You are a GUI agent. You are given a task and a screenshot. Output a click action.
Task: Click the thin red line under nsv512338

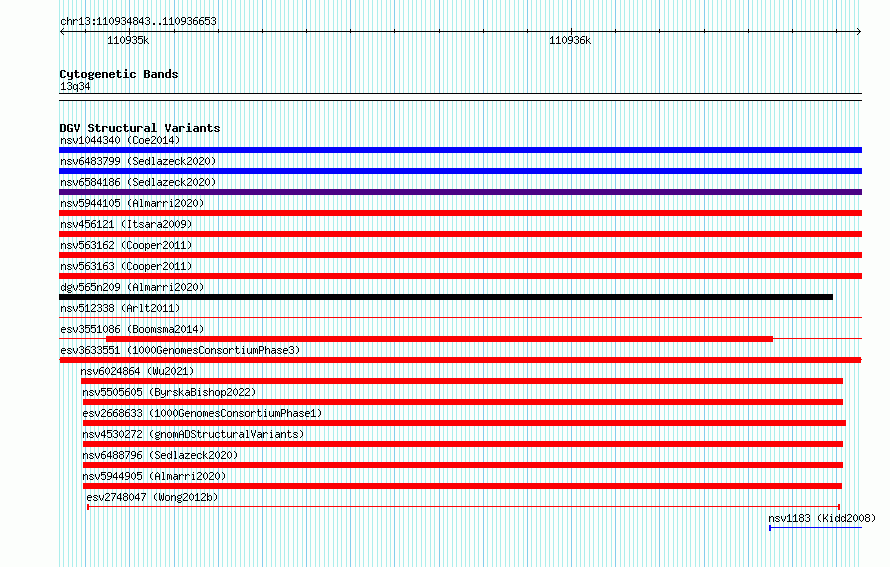point(460,318)
